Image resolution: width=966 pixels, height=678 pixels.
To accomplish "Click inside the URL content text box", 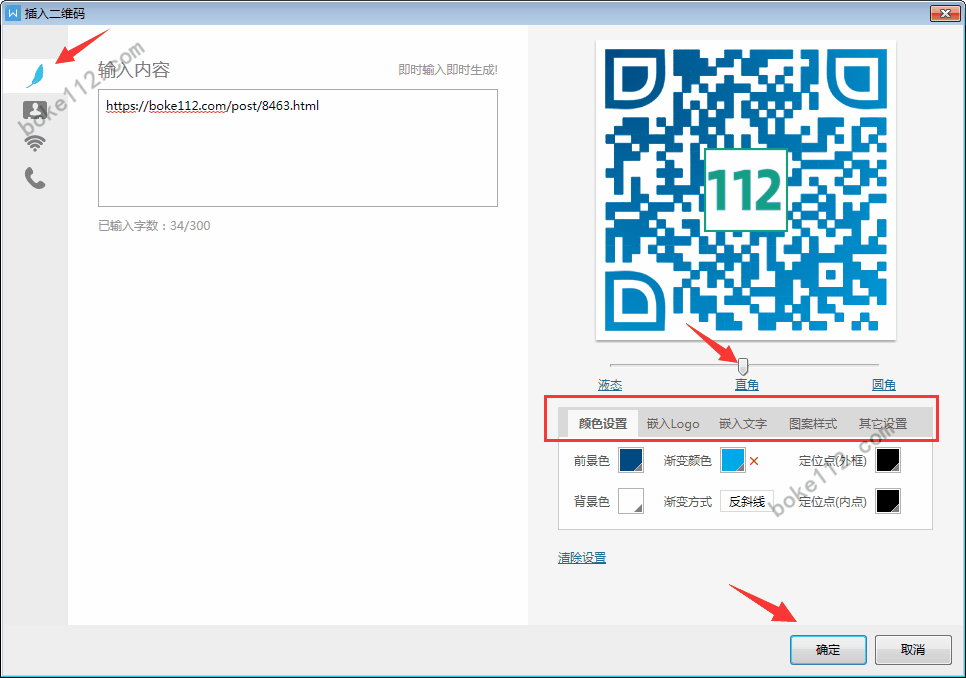I will pos(298,148).
